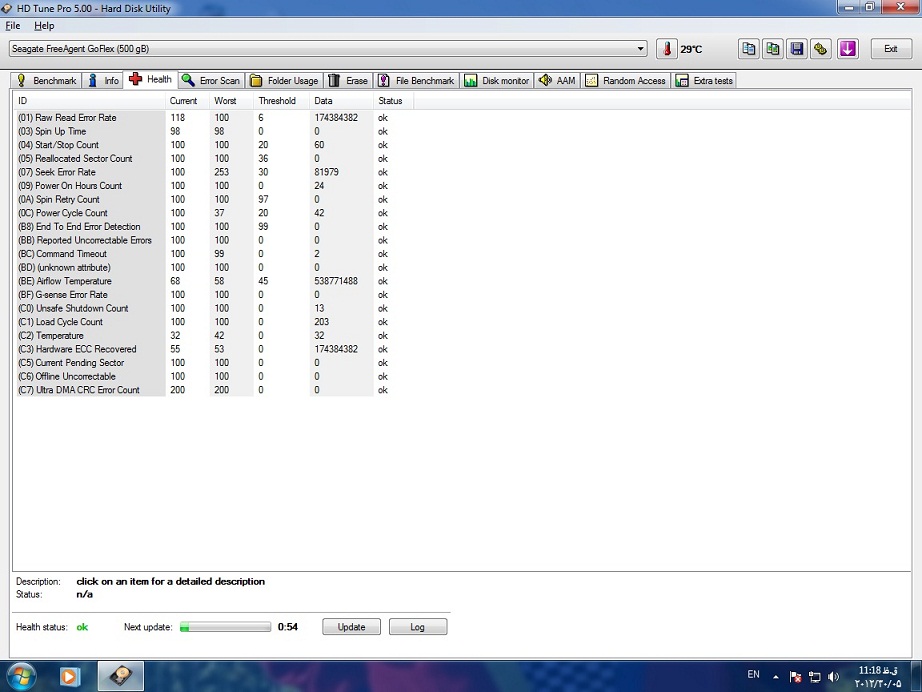Click the floppy disk save icon
Image resolution: width=922 pixels, height=692 pixels.
pyautogui.click(x=797, y=49)
